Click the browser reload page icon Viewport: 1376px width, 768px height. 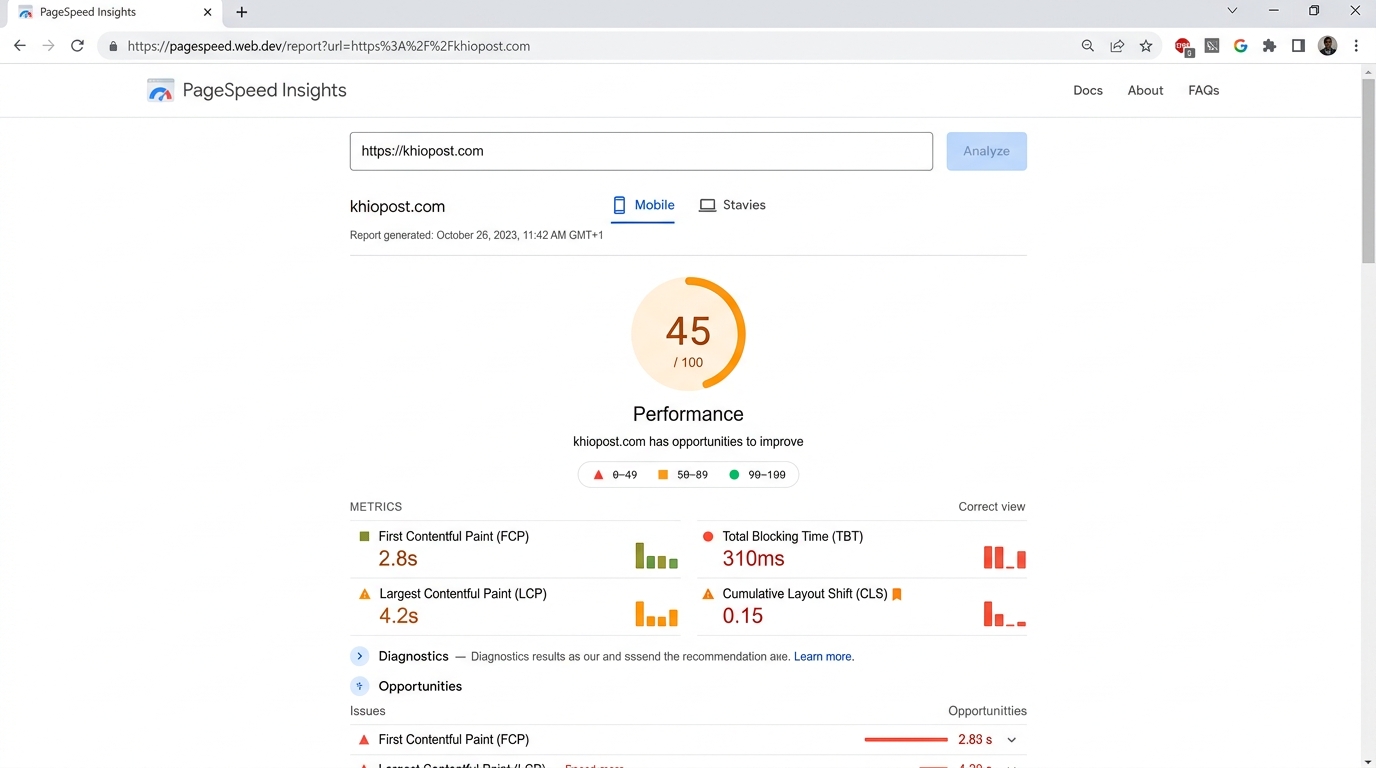point(77,46)
